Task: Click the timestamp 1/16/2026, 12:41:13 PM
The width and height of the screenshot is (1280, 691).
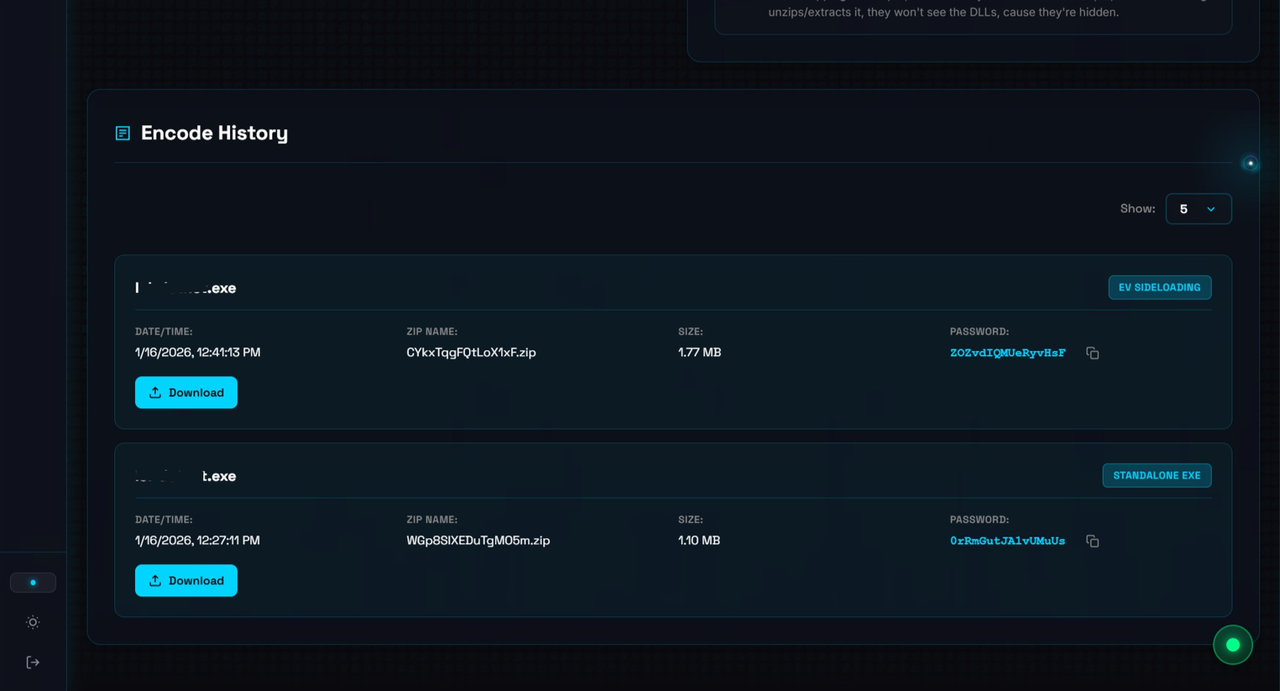Action: point(198,352)
